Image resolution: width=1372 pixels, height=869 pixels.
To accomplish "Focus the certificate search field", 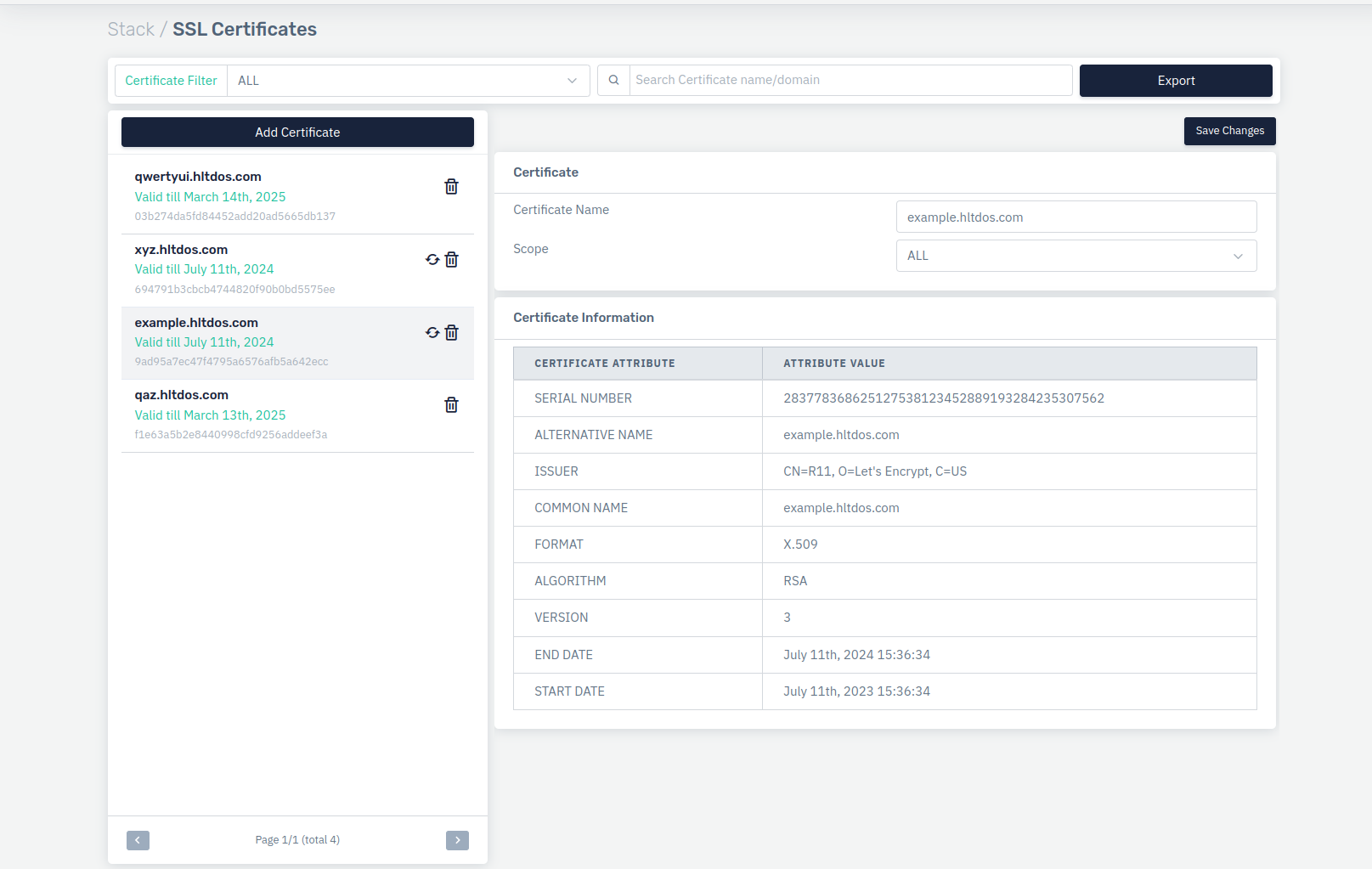I will [850, 81].
